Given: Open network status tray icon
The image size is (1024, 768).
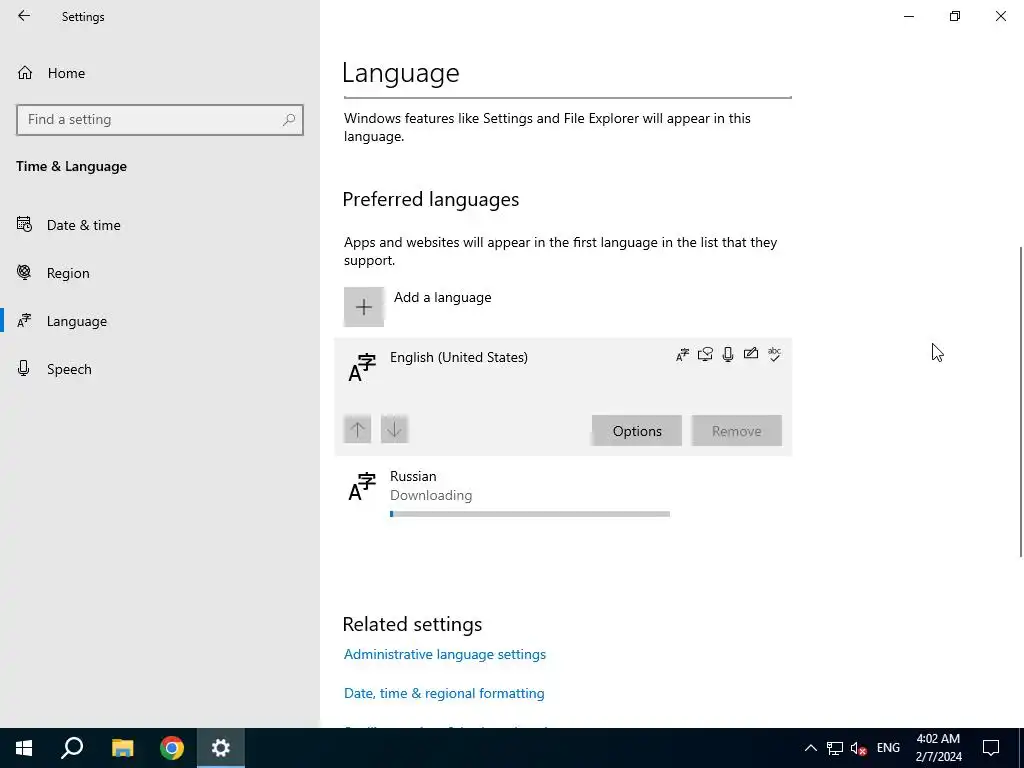Looking at the screenshot, I should tap(835, 748).
